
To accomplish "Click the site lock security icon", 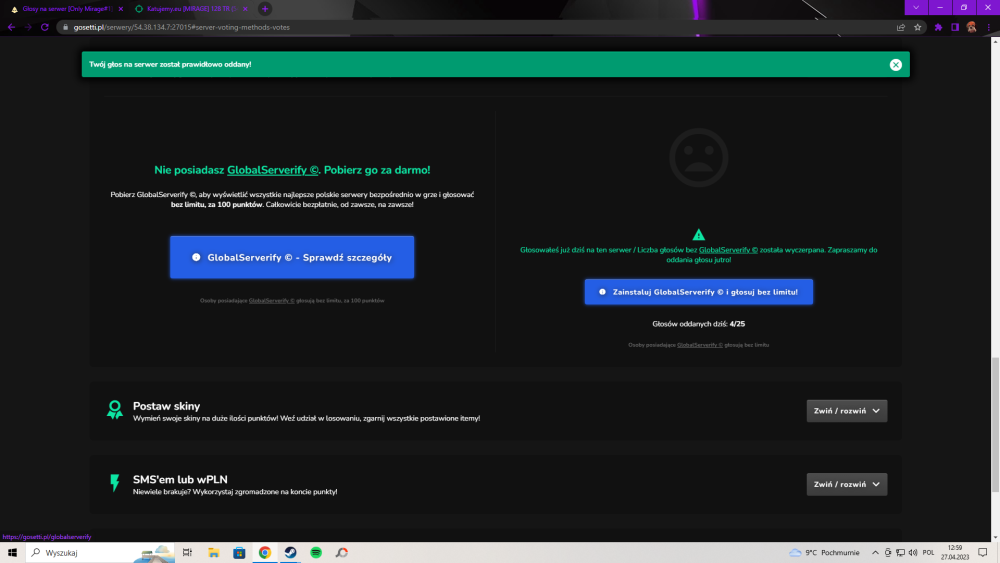I will 65,27.
